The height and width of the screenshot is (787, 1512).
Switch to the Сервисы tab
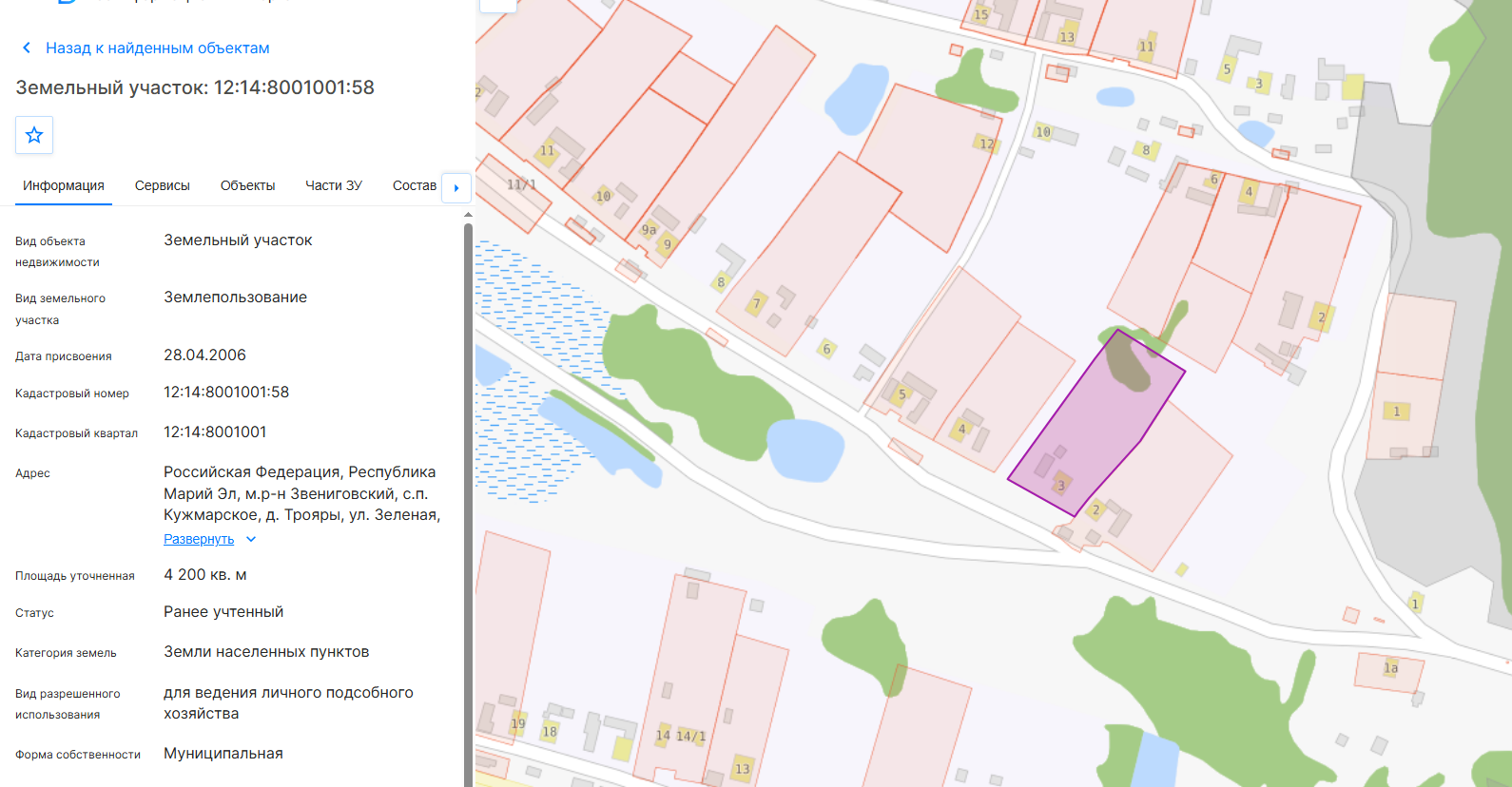(x=163, y=185)
